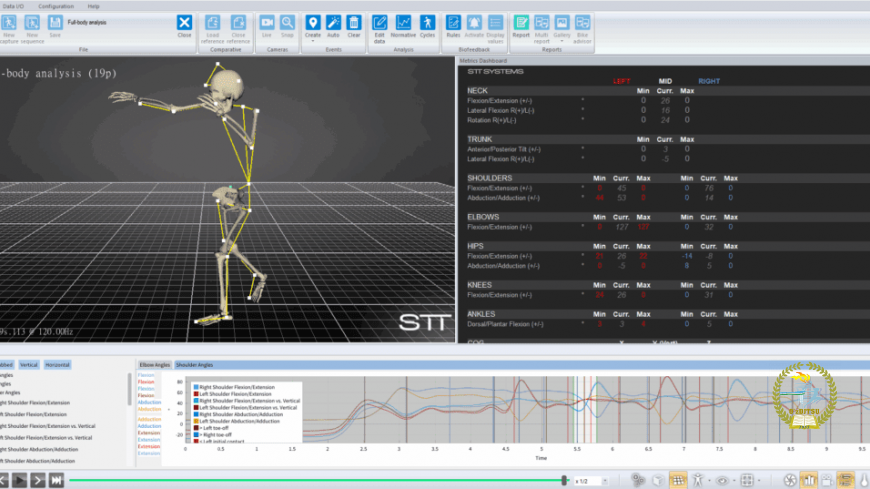870x489 pixels.
Task: Click the camera shutter aperture icon
Action: click(790, 480)
